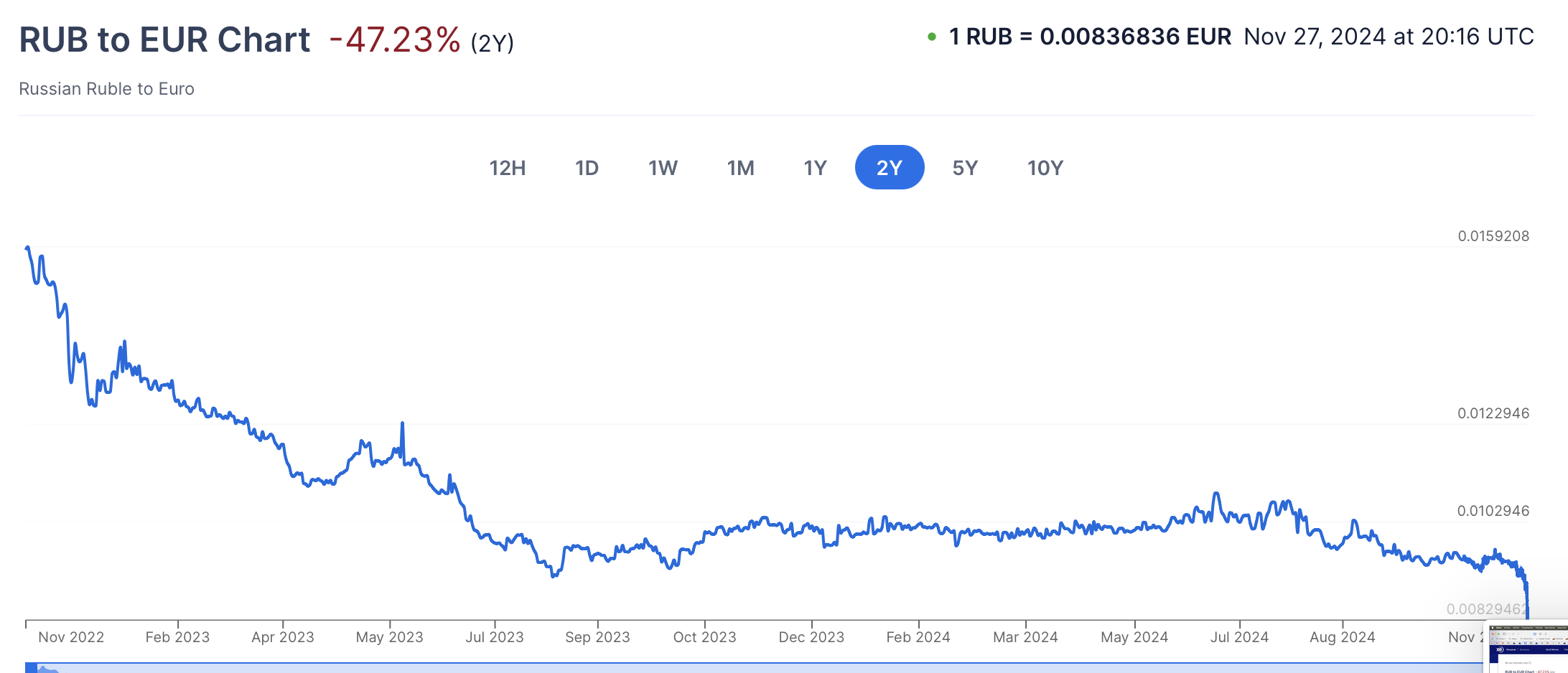This screenshot has height=673, width=1568.
Task: Open the screenshot thumbnail preview in corner
Action: (1526, 647)
